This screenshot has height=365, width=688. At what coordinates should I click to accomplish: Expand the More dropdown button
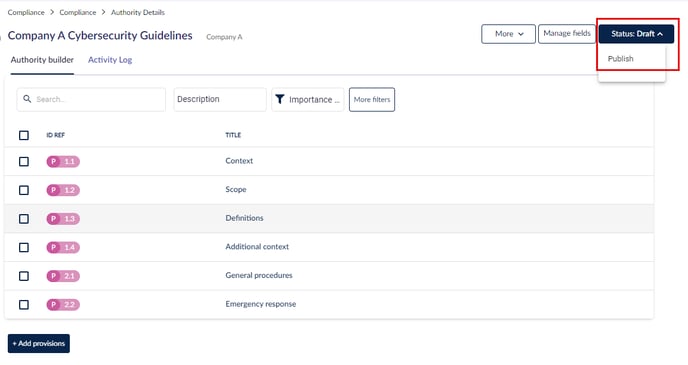pos(509,34)
